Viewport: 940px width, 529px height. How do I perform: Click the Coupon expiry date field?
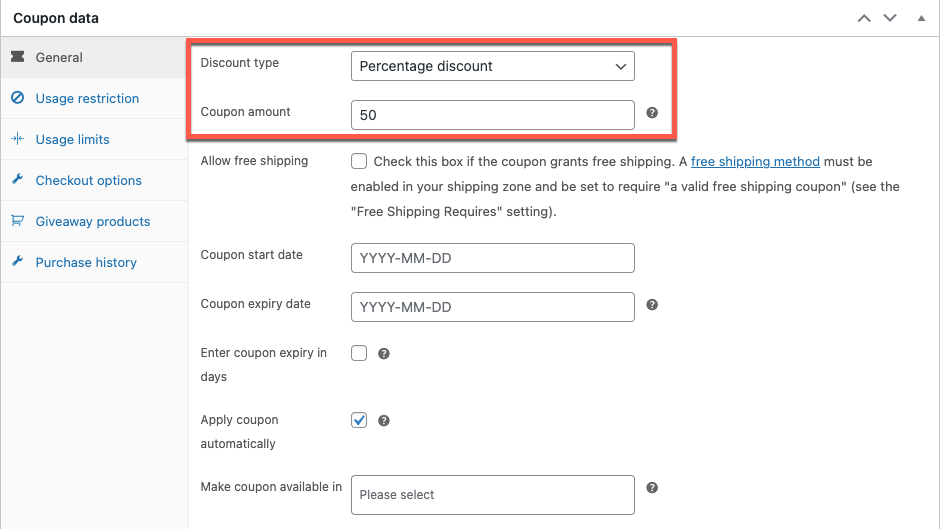pos(493,307)
